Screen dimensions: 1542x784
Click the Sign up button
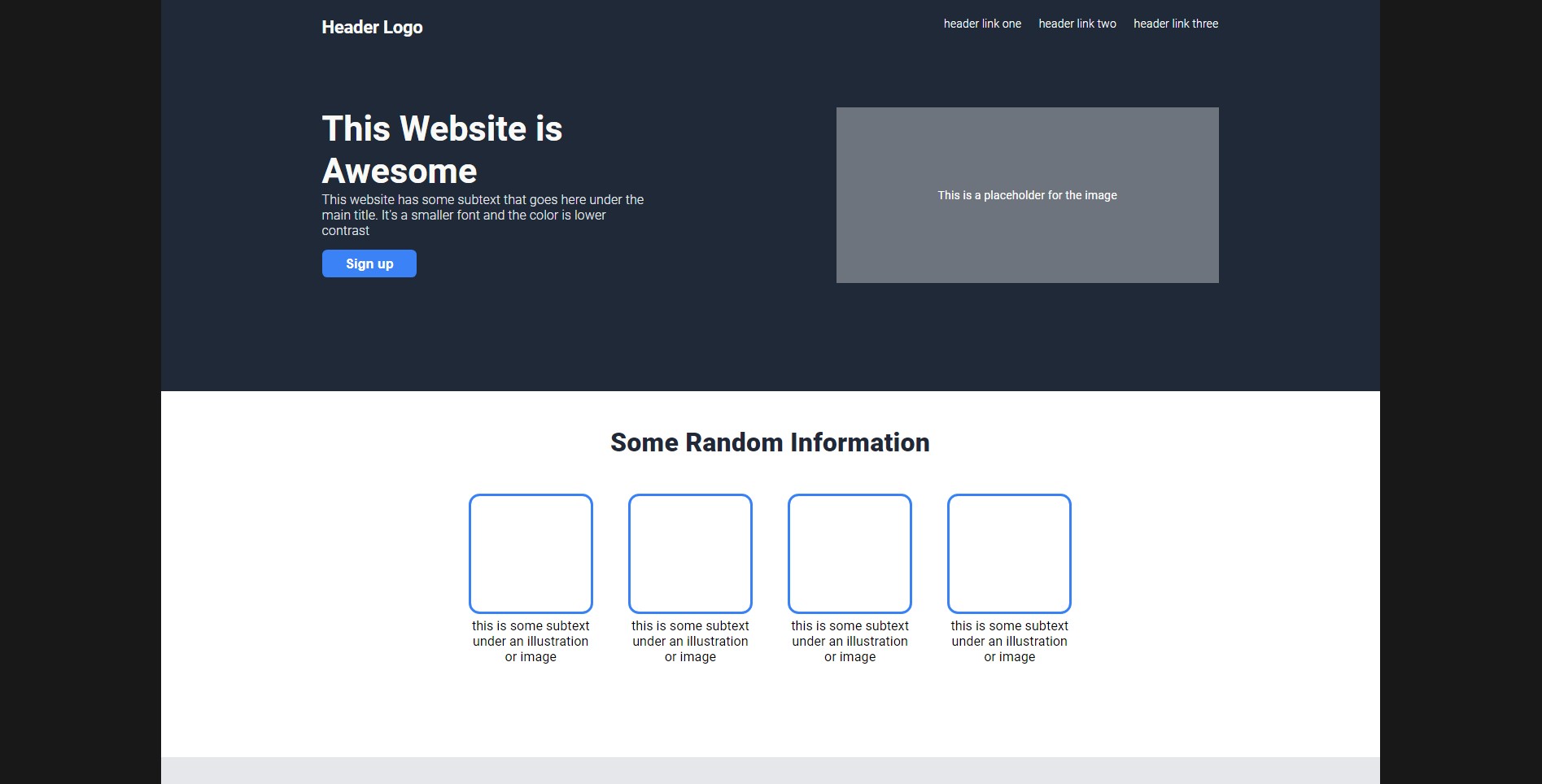click(369, 264)
